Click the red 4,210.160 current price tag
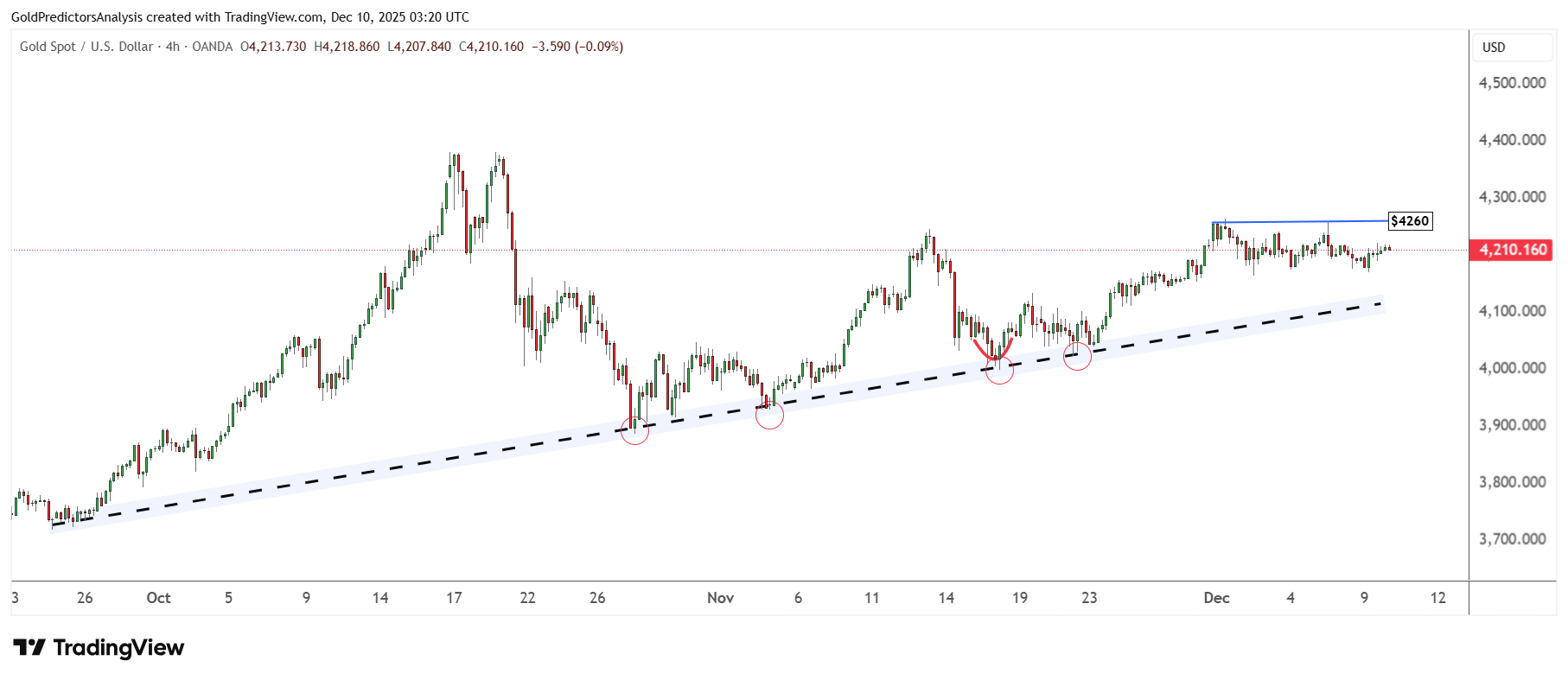 coord(1512,250)
